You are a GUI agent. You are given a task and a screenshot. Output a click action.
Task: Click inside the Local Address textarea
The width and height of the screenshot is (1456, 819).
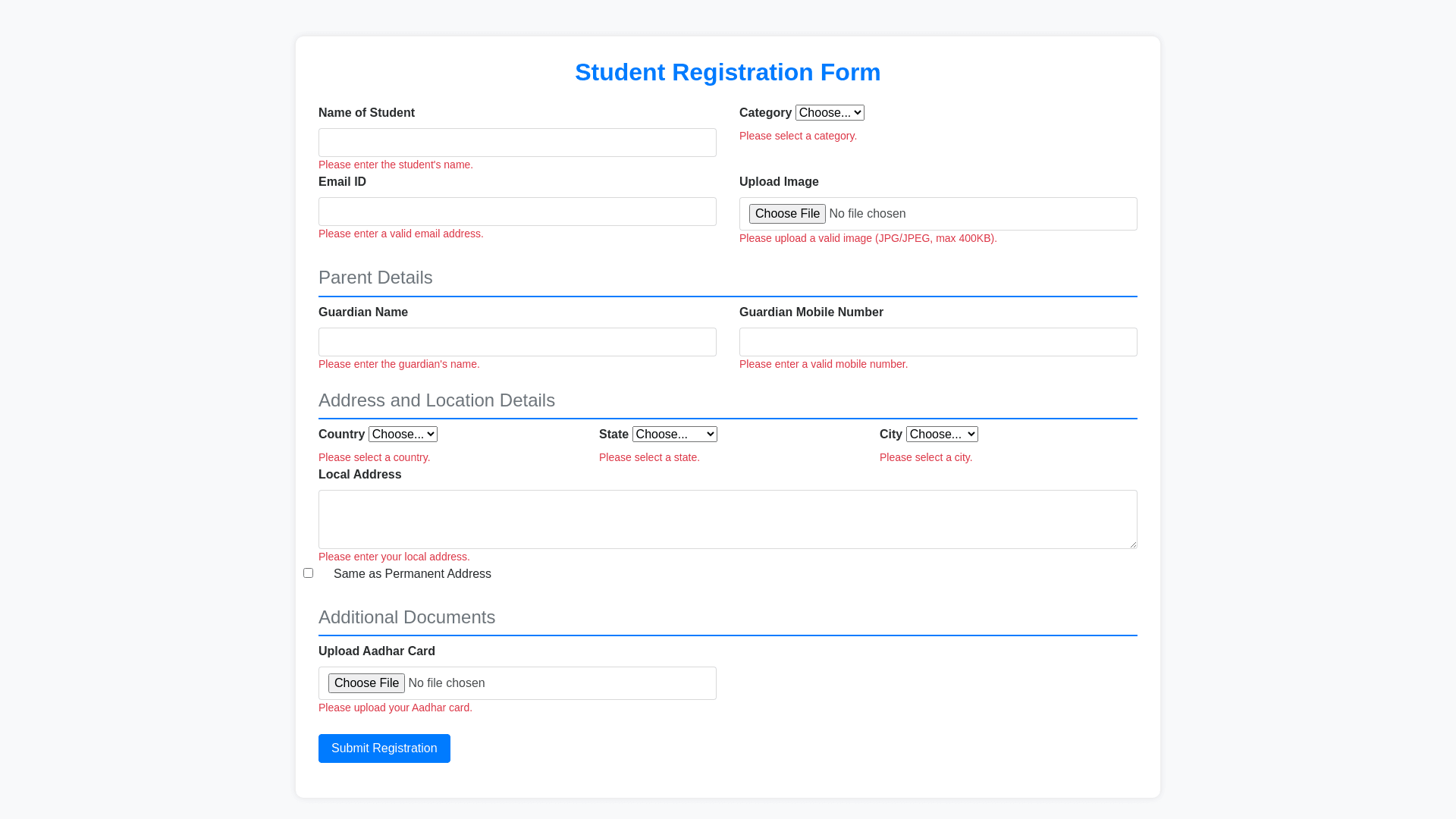pos(726,519)
